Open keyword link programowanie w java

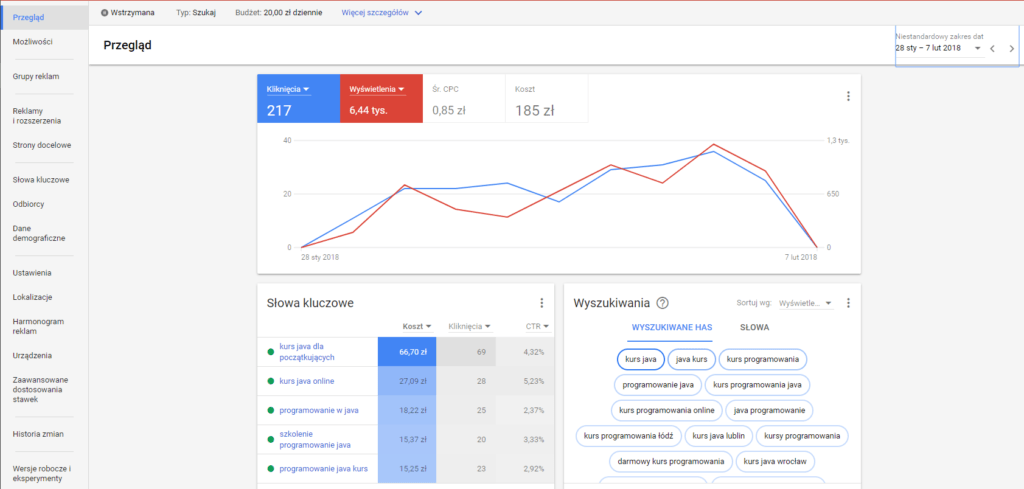[319, 411]
